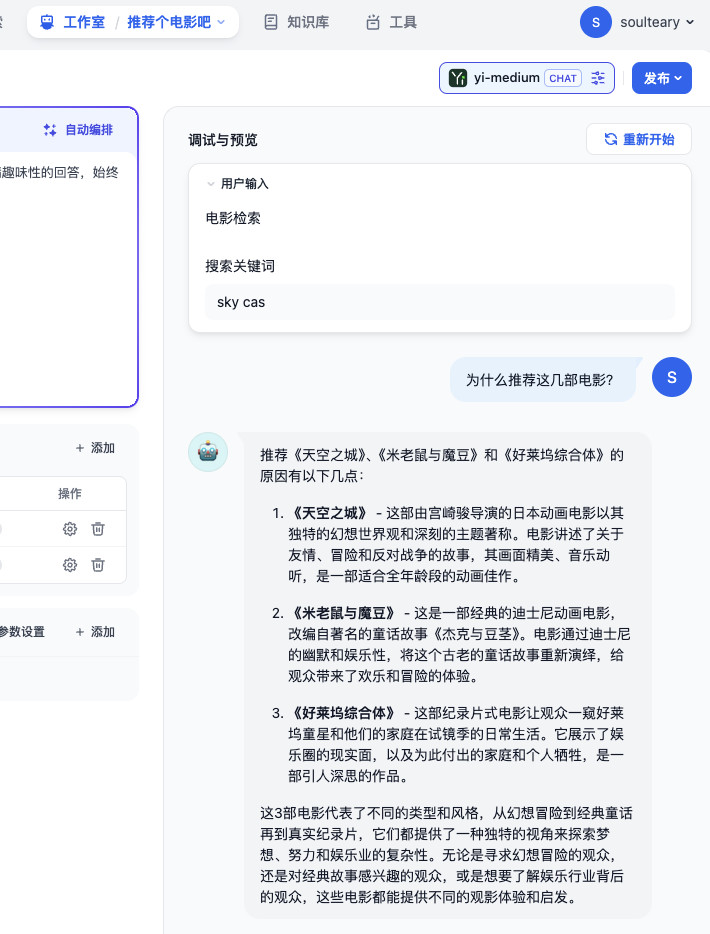Click the 参数设置 section label

22,632
